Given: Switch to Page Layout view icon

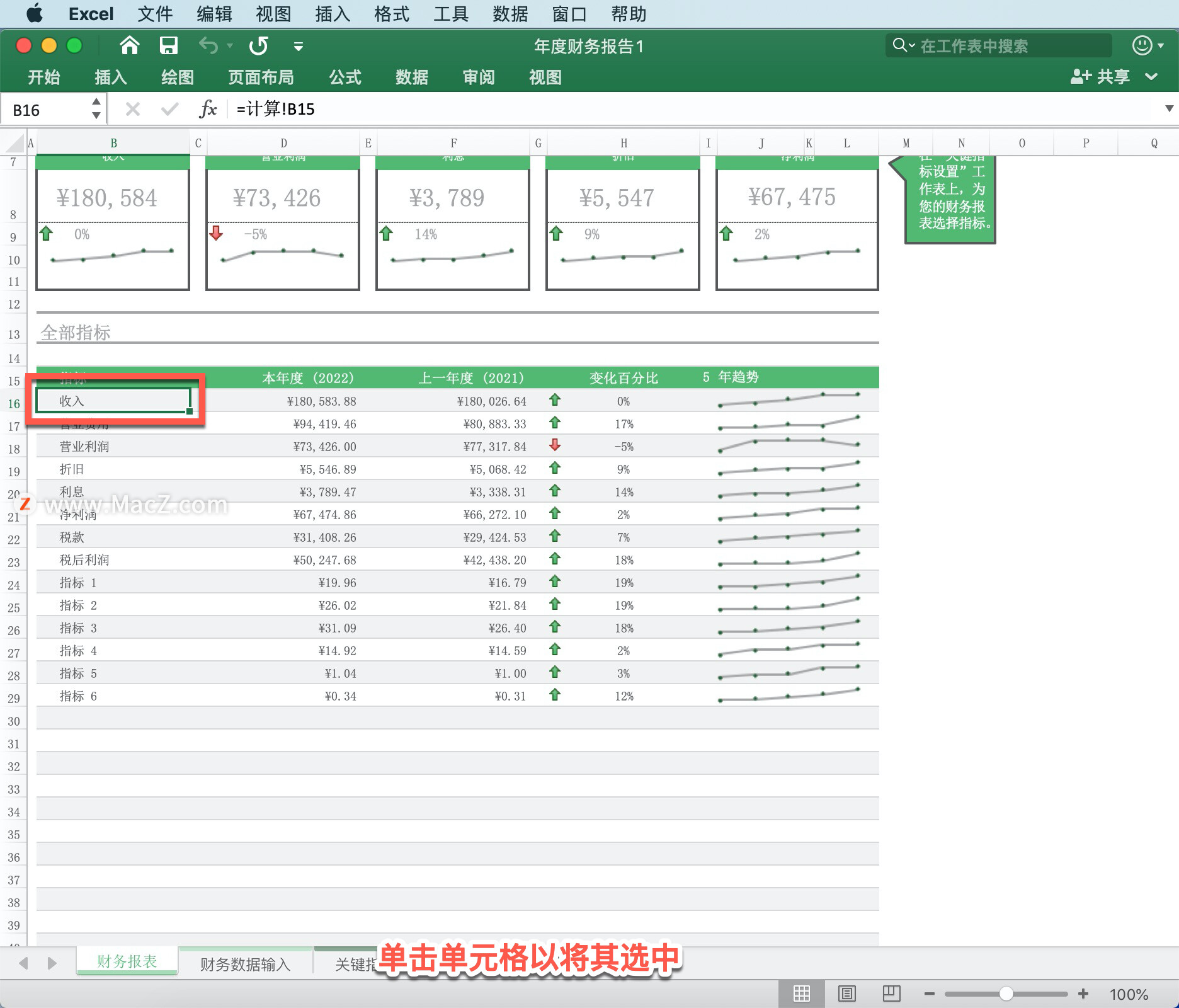Looking at the screenshot, I should point(846,994).
